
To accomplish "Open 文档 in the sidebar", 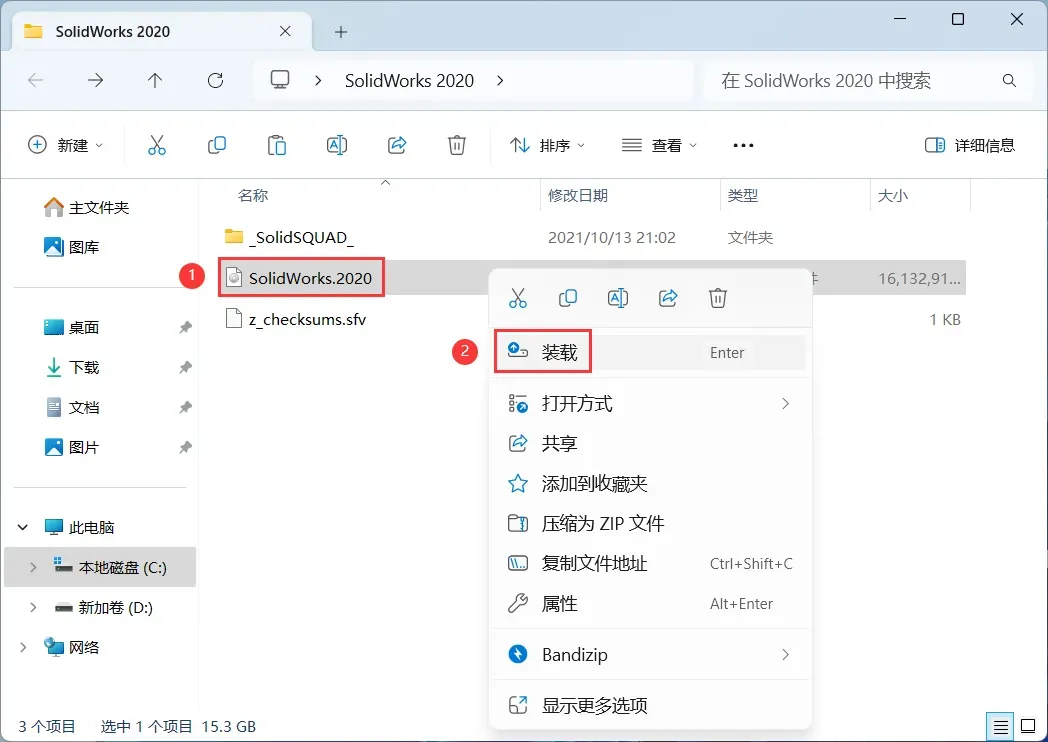I will click(71, 407).
